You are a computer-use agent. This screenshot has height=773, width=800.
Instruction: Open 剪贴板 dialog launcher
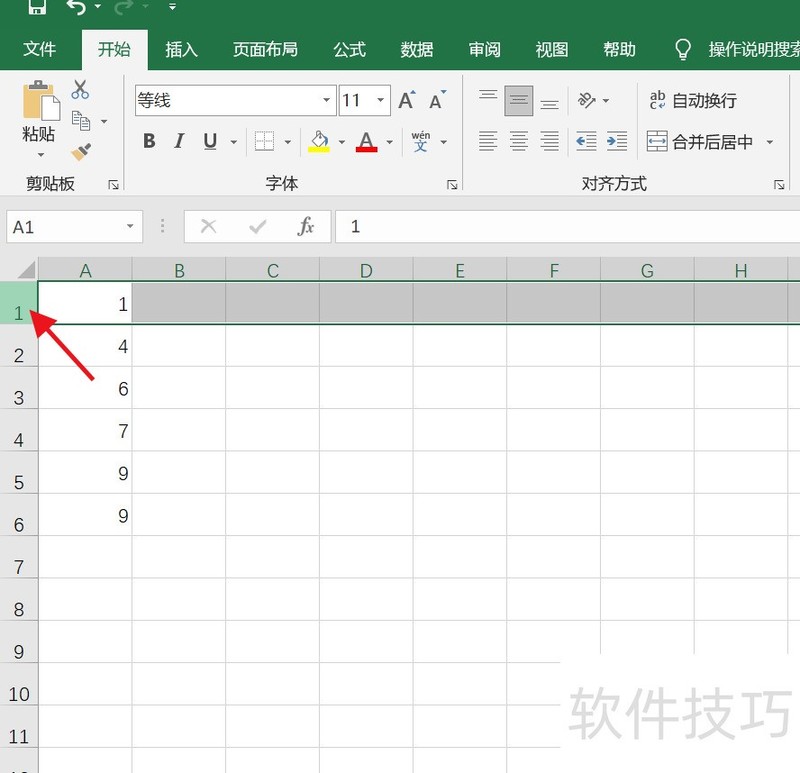point(113,185)
